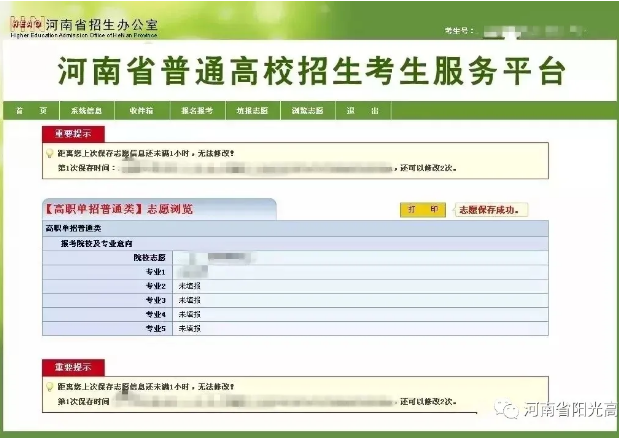Click the 专业2 label
This screenshot has height=439, width=619.
point(156,286)
